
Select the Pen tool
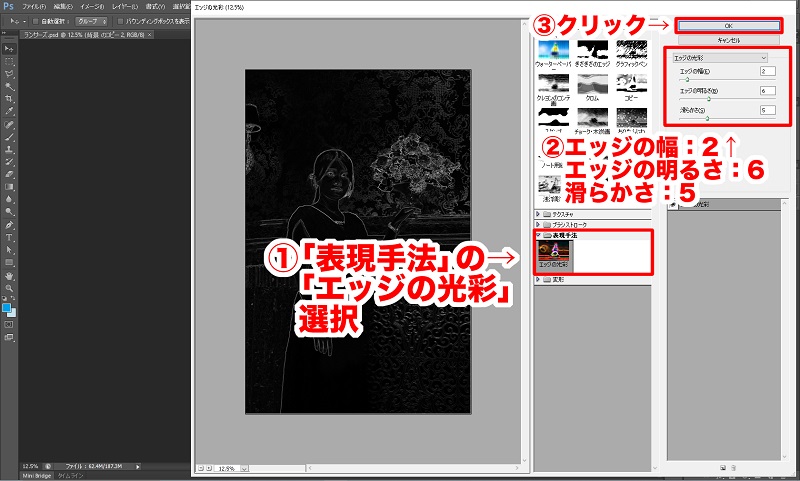click(x=9, y=225)
